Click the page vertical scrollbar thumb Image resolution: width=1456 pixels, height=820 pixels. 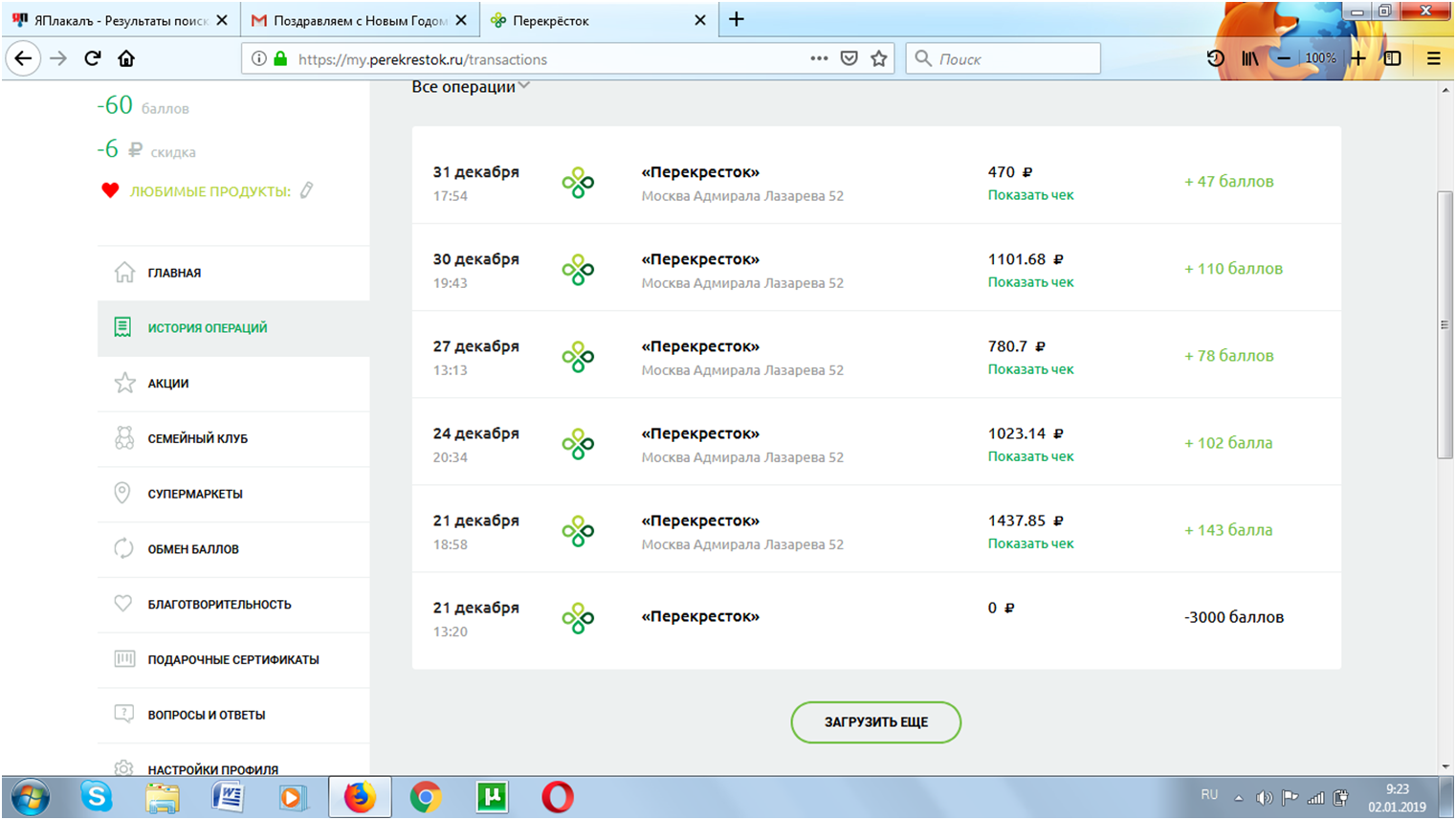point(1445,325)
